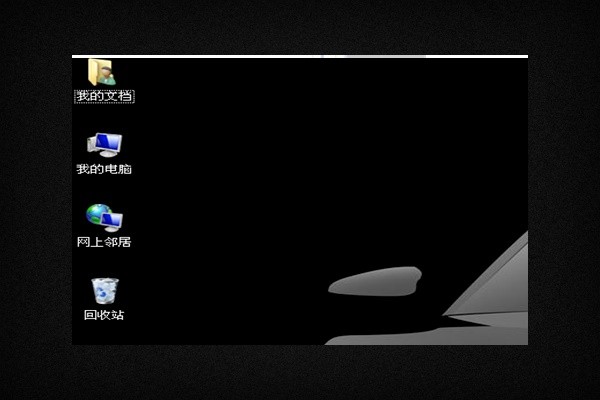Click the 回收站 text label
The width and height of the screenshot is (600, 400).
pyautogui.click(x=104, y=315)
